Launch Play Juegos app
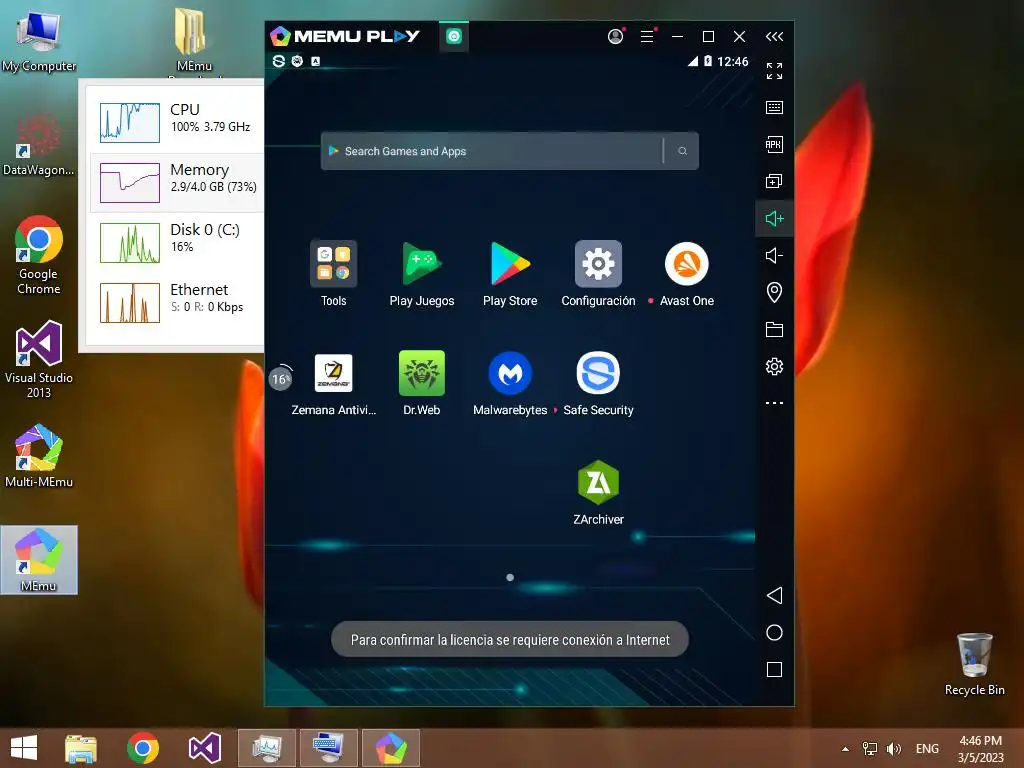1024x768 pixels. click(421, 264)
